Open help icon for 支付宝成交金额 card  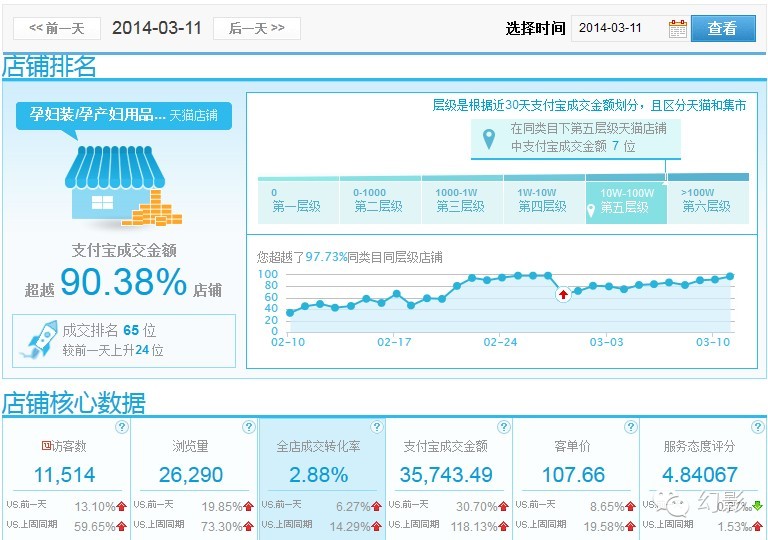[x=504, y=427]
